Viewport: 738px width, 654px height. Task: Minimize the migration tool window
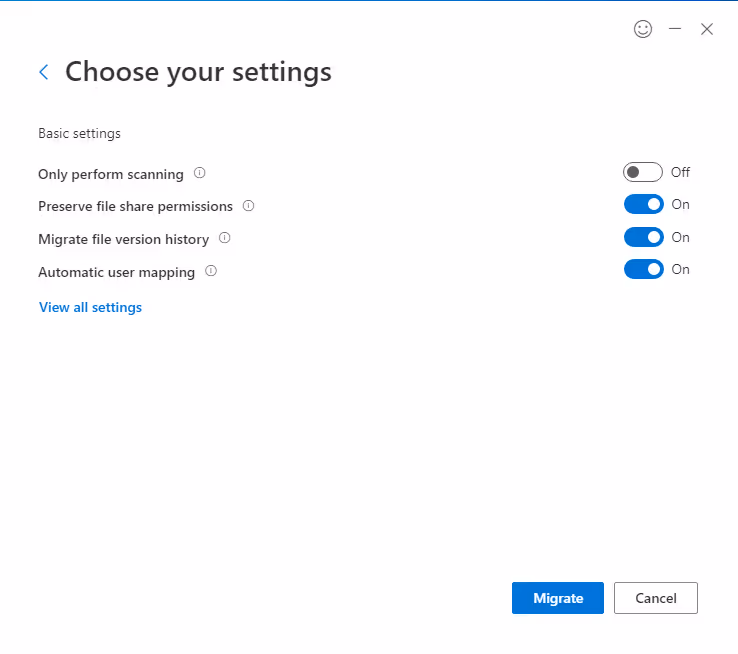675,29
